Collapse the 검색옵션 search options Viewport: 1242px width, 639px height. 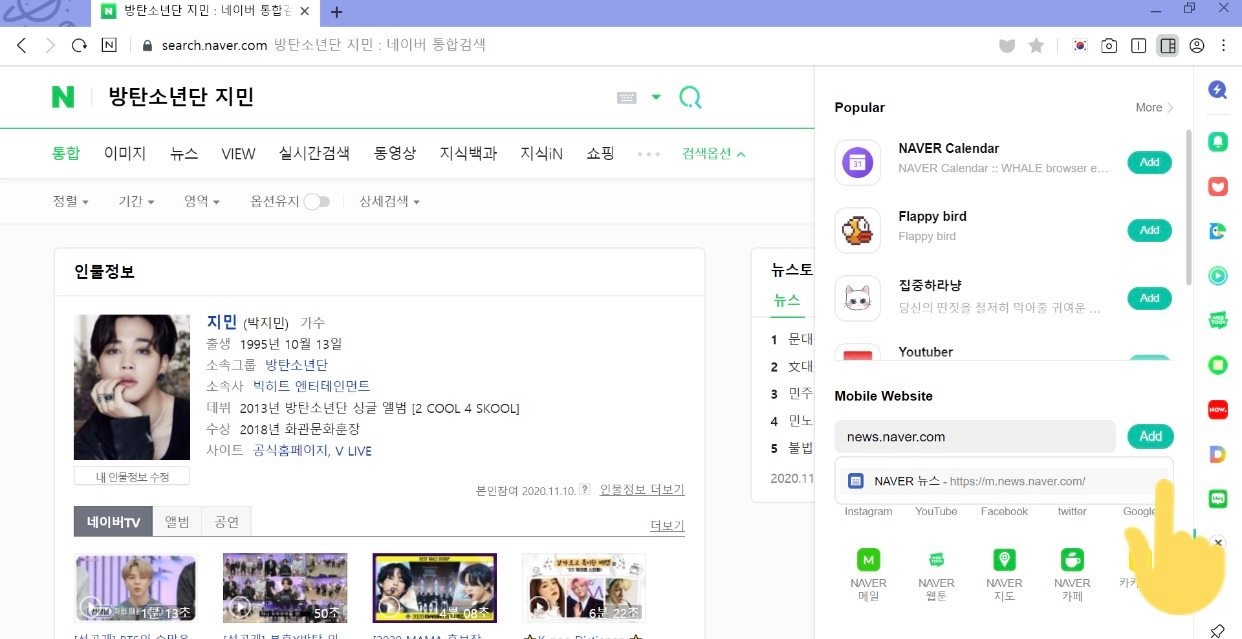(714, 154)
